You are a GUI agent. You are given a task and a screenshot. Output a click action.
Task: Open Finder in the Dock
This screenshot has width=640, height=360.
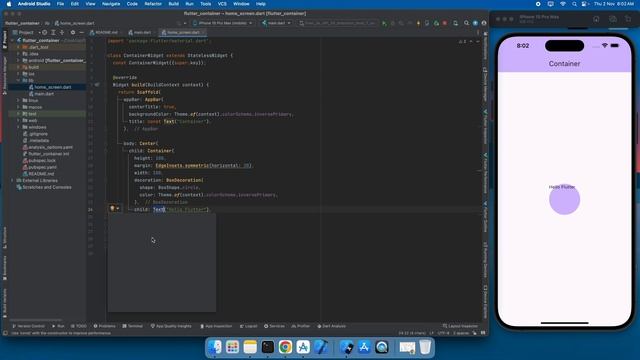click(x=215, y=347)
